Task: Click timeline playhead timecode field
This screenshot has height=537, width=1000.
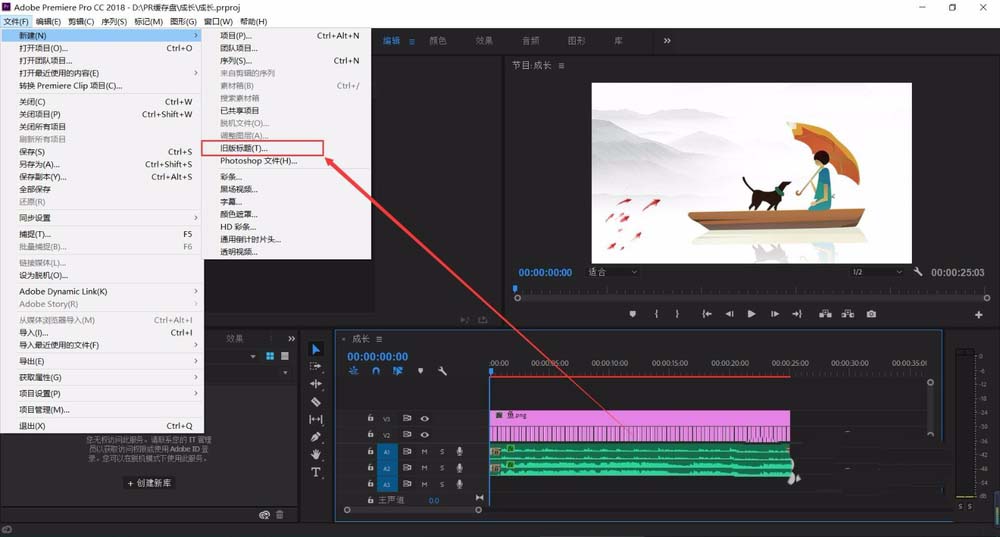Action: [x=378, y=357]
